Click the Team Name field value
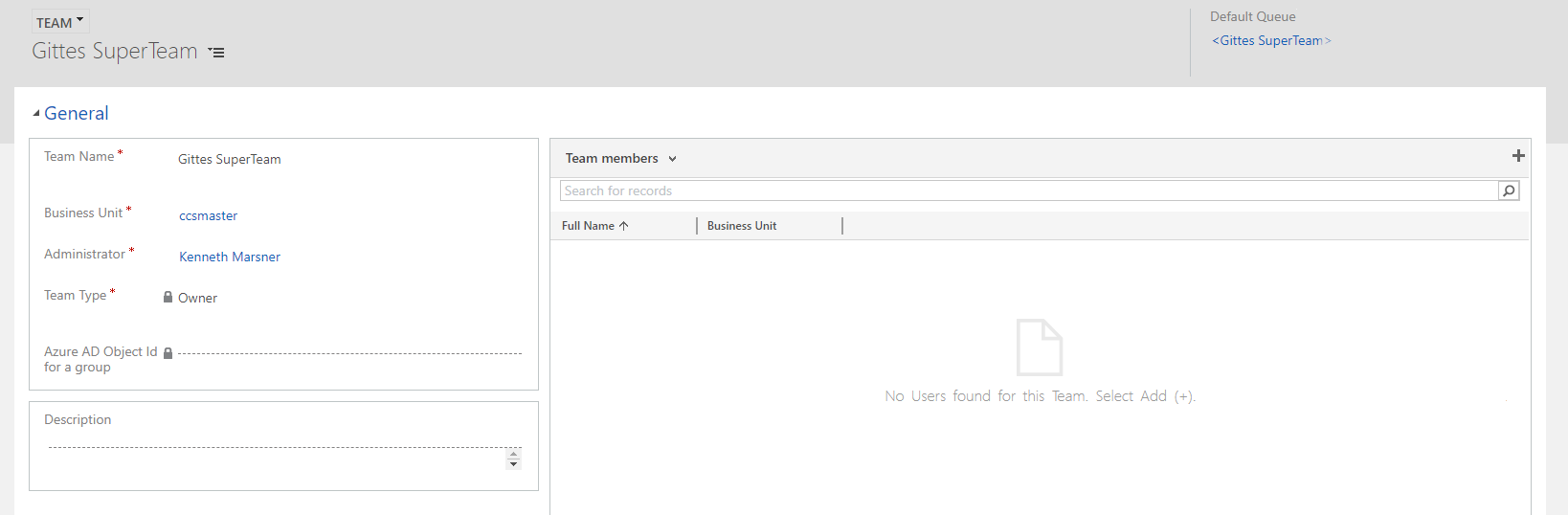Viewport: 1568px width, 515px height. click(230, 159)
